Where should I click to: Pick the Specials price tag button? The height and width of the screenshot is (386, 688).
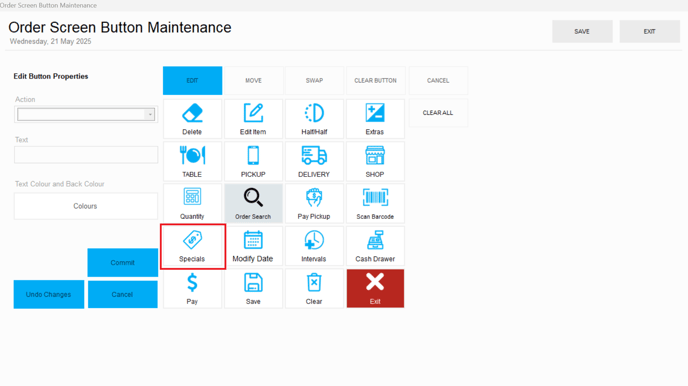(x=192, y=246)
